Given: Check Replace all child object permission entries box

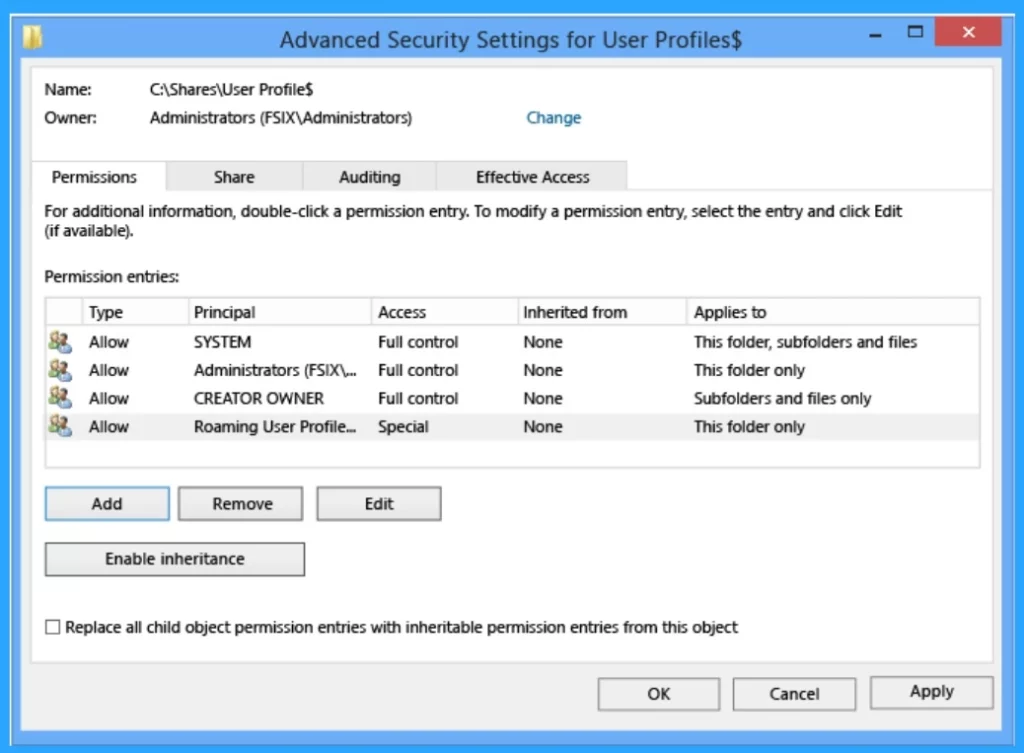Looking at the screenshot, I should 53,627.
